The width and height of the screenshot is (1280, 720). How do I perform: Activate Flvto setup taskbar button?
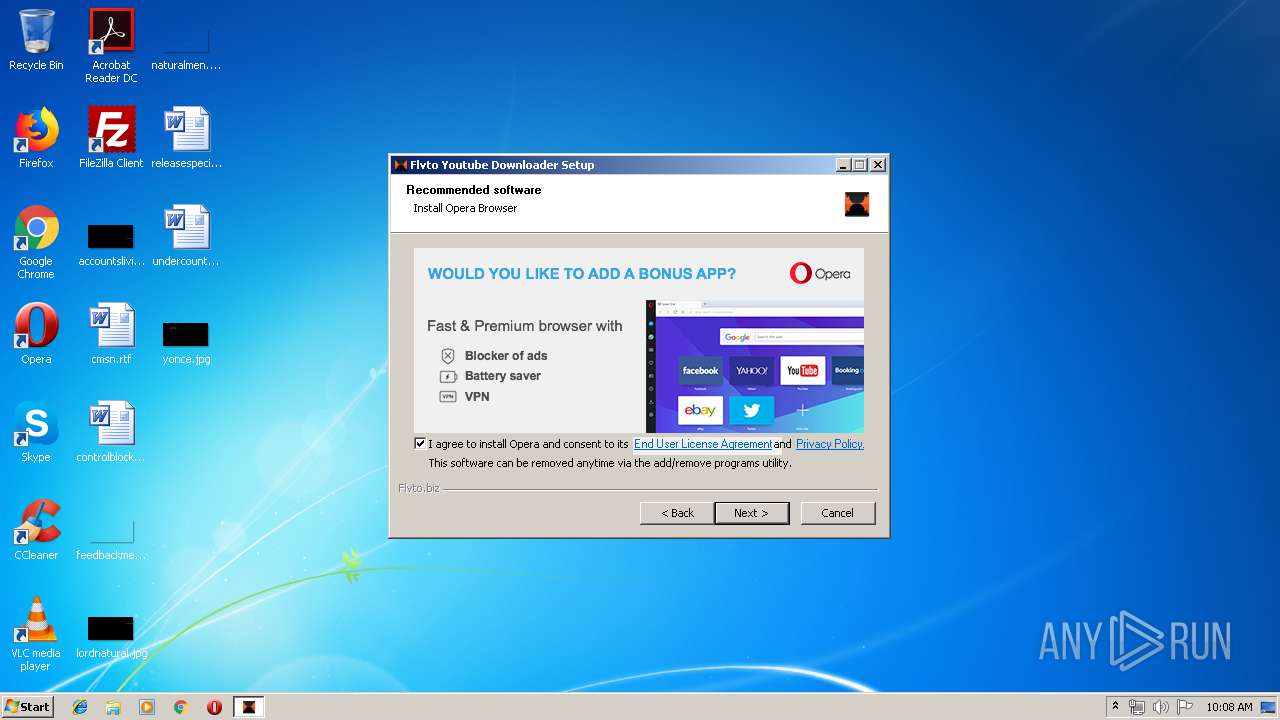(249, 707)
